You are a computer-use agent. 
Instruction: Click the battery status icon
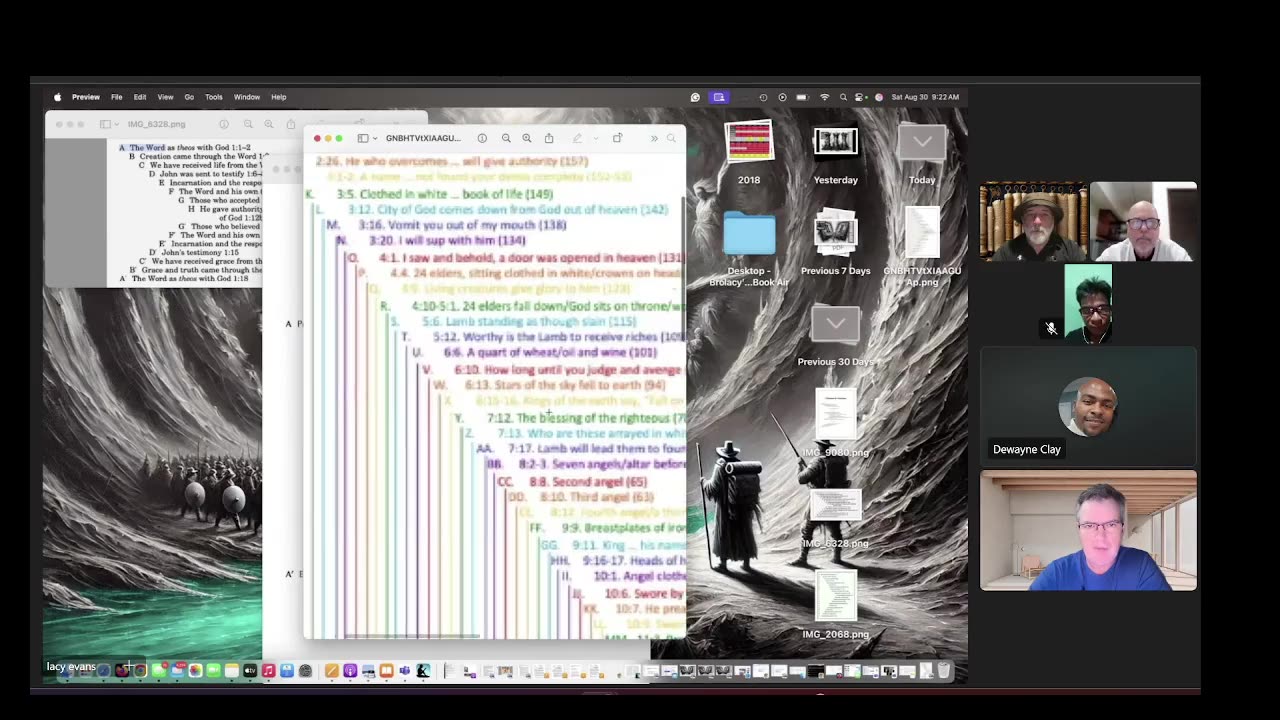pos(803,97)
